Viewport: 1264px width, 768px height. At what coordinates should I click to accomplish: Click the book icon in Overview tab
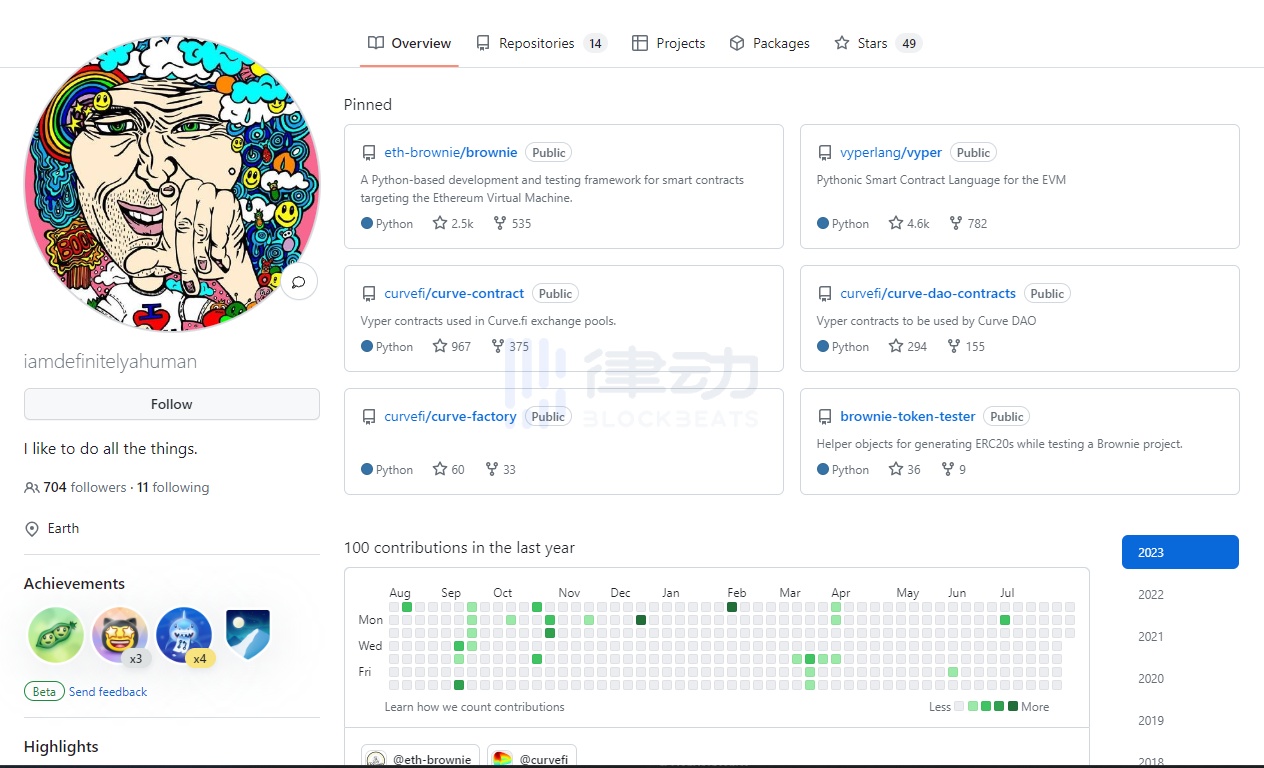point(376,43)
